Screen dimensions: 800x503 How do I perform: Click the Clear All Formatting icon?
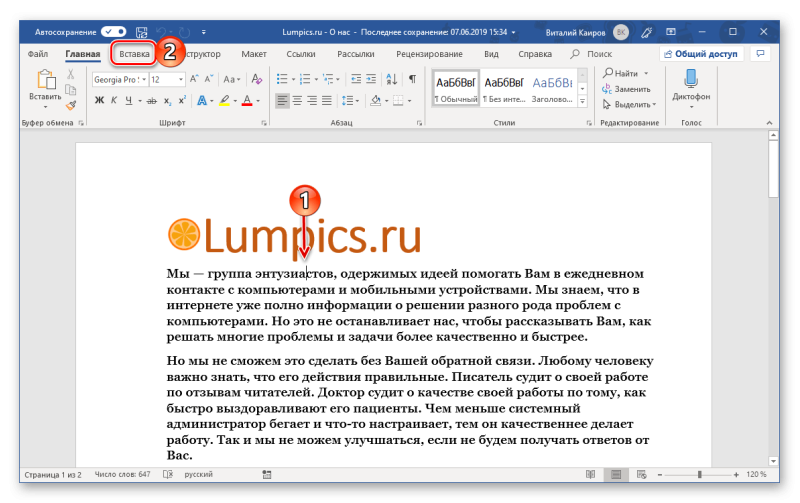pyautogui.click(x=257, y=79)
